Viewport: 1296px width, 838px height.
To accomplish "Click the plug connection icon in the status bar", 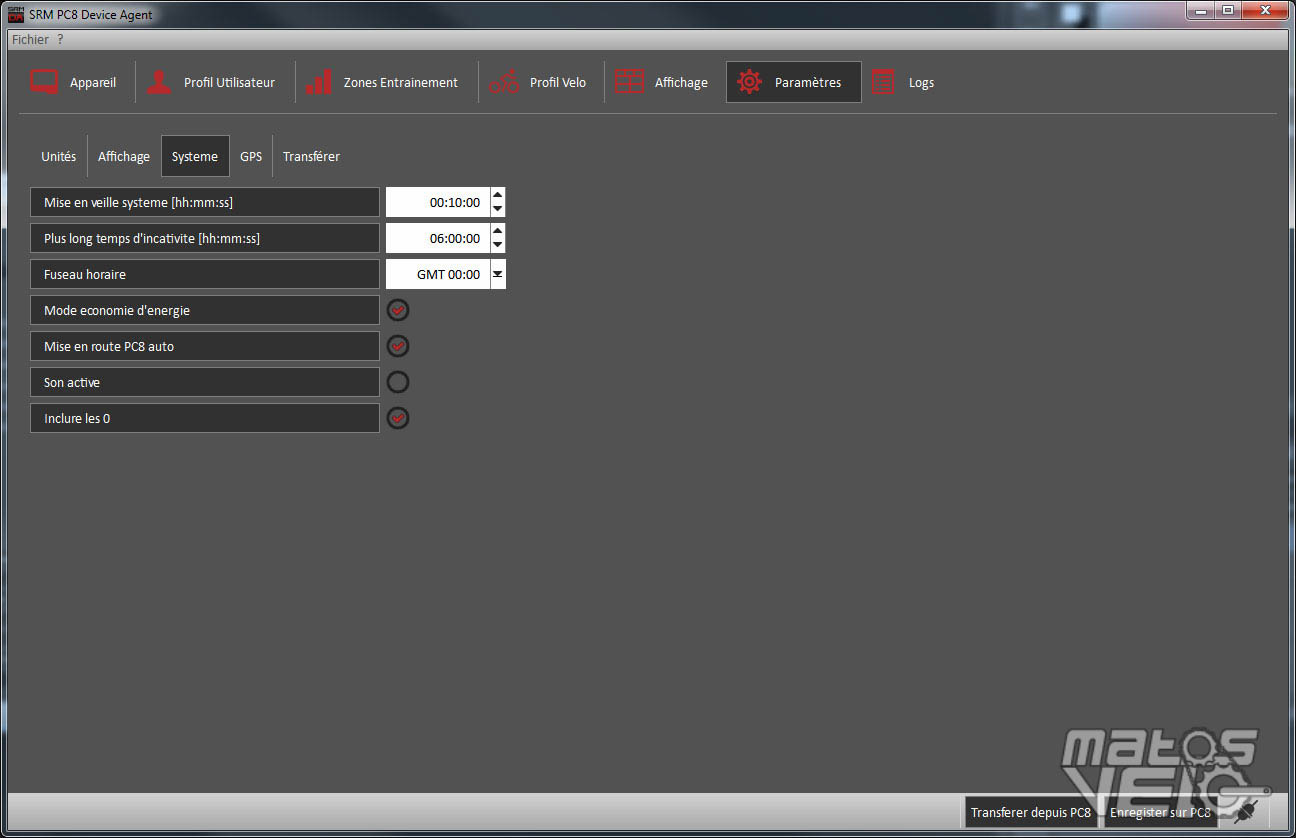I will (1245, 811).
